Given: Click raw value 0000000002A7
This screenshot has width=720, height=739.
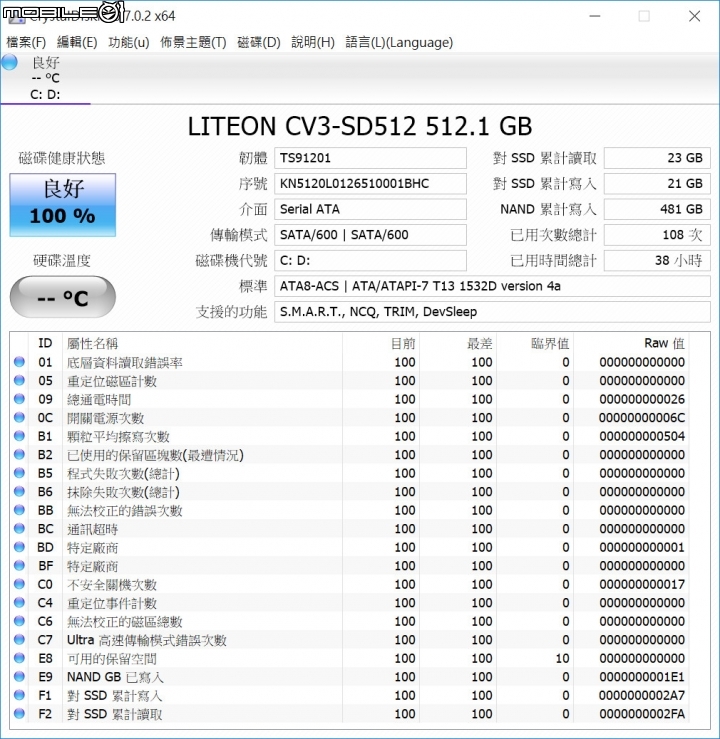Looking at the screenshot, I should pos(642,695).
